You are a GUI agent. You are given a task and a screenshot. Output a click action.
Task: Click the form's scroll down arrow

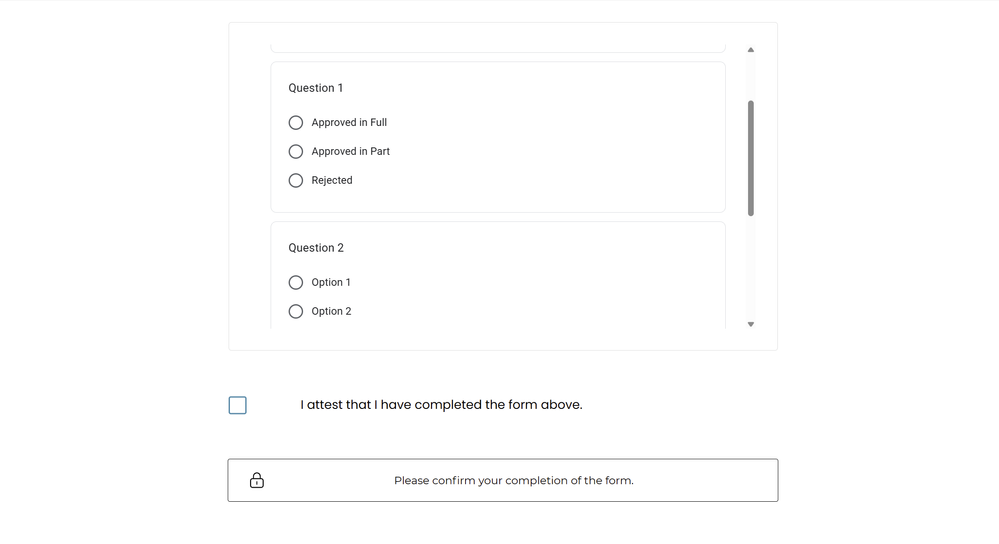coord(751,324)
